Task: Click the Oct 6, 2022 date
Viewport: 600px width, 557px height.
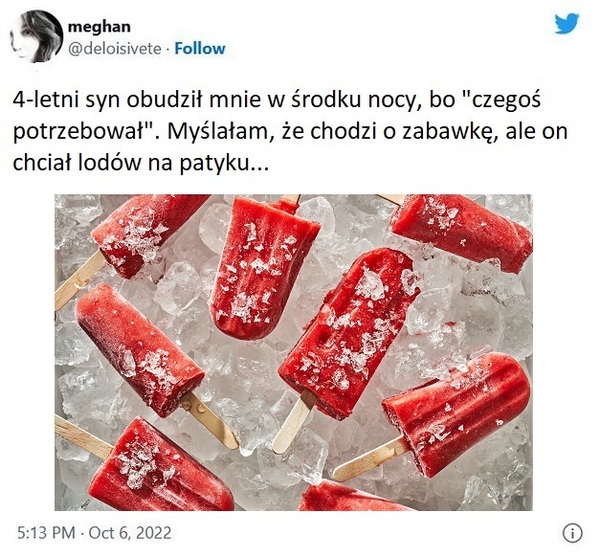Action: point(130,533)
